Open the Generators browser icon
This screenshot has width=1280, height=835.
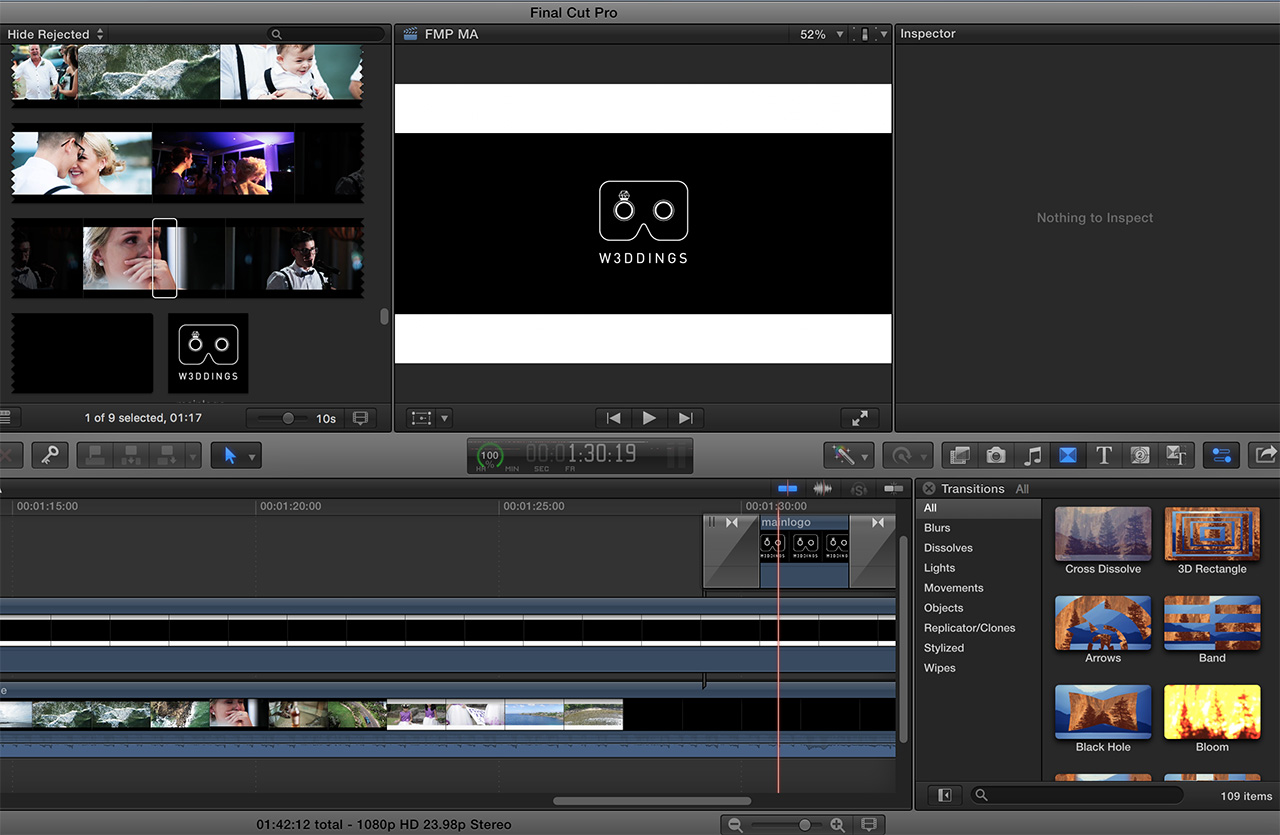[1140, 455]
